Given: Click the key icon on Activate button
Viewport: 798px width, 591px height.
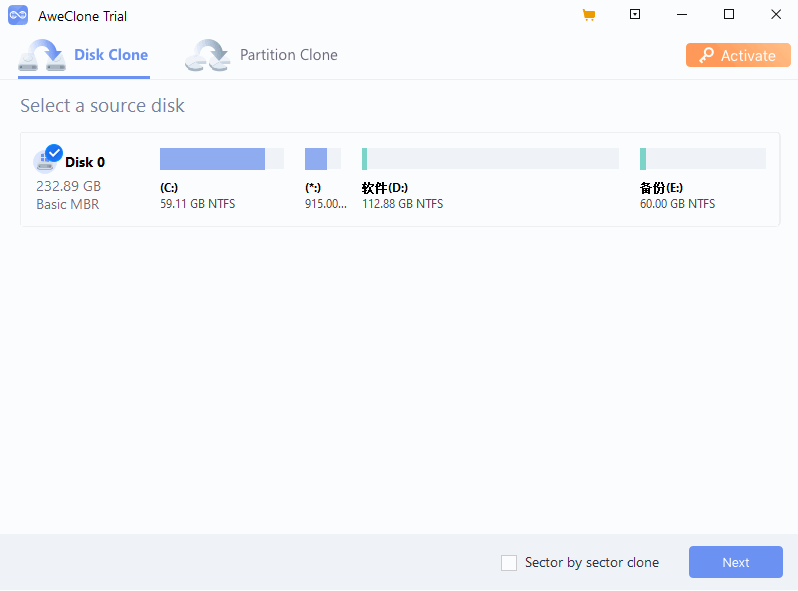Looking at the screenshot, I should 706,55.
